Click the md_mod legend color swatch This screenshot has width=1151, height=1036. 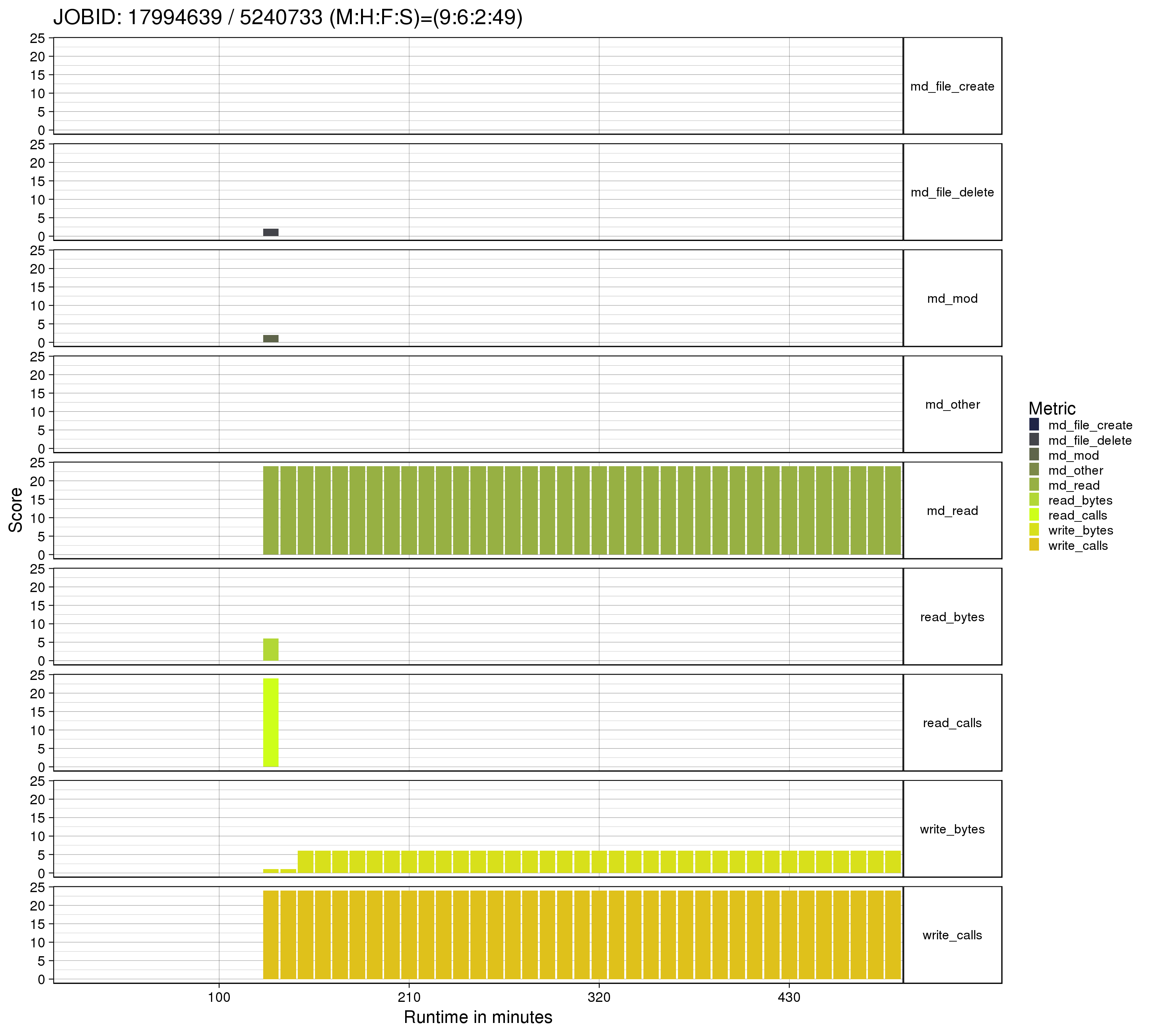click(1034, 455)
